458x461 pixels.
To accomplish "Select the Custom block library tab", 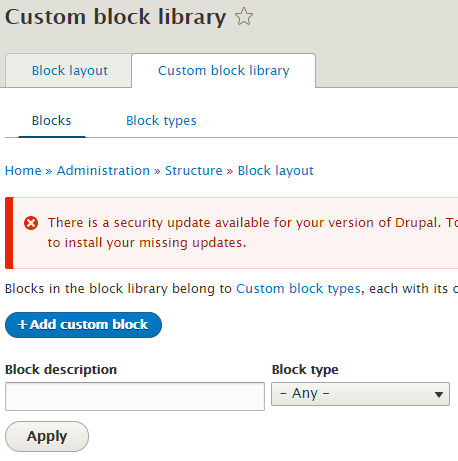I will (224, 71).
